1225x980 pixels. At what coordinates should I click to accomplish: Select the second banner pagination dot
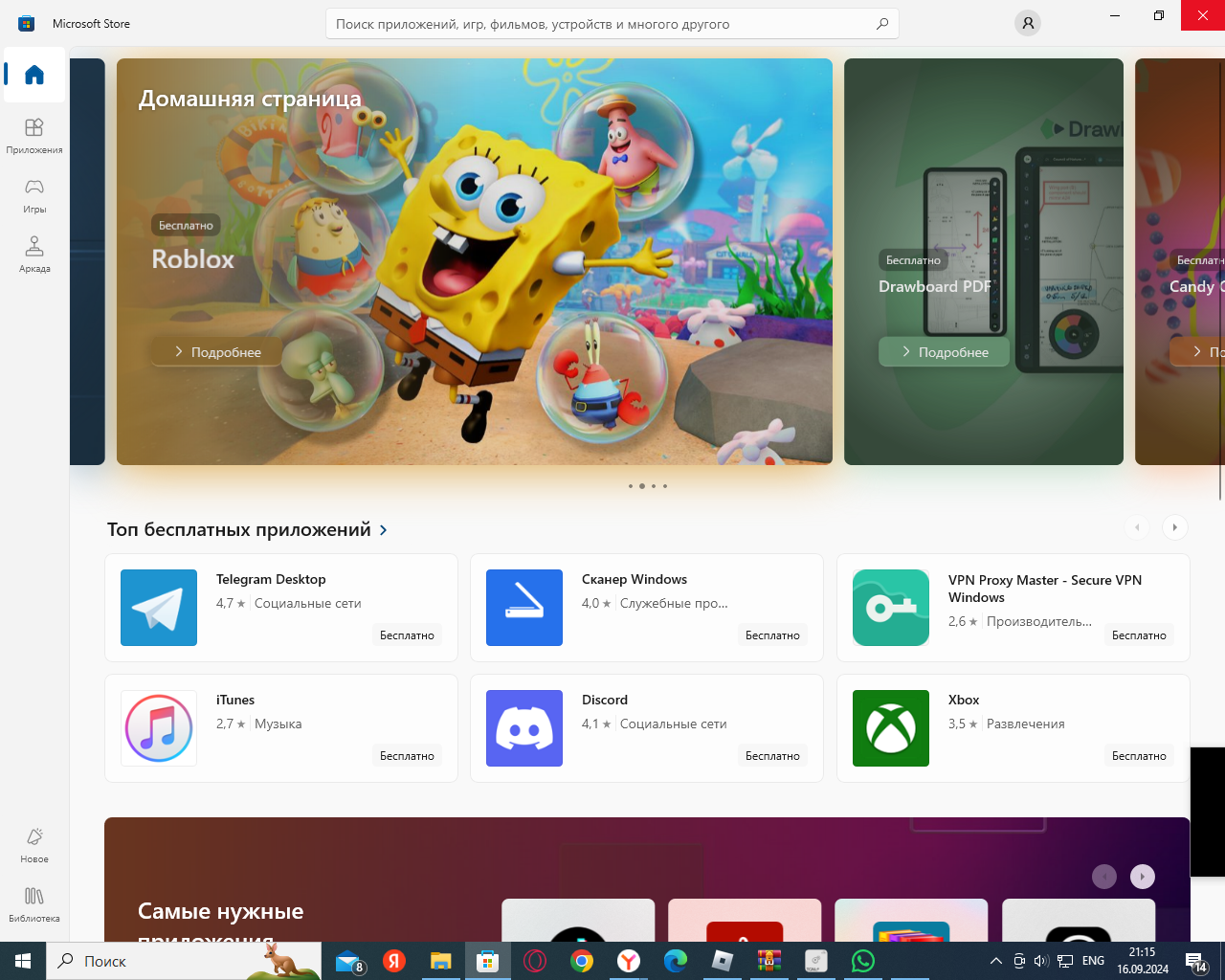(x=642, y=486)
